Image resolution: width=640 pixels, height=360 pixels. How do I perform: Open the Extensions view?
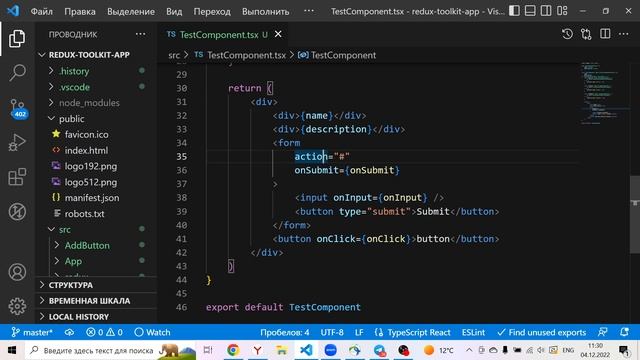(x=17, y=177)
